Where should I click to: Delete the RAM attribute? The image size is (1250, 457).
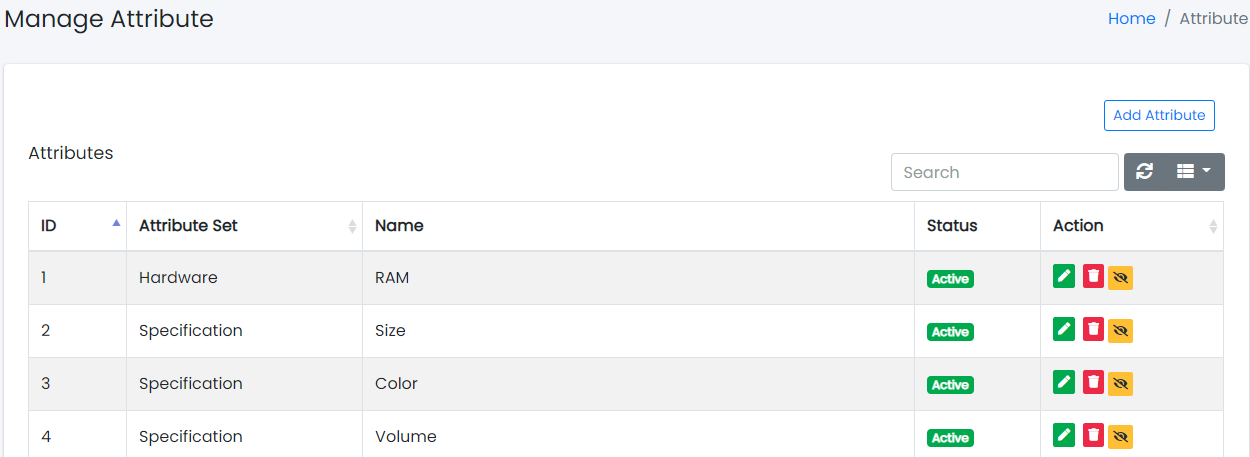(1093, 275)
